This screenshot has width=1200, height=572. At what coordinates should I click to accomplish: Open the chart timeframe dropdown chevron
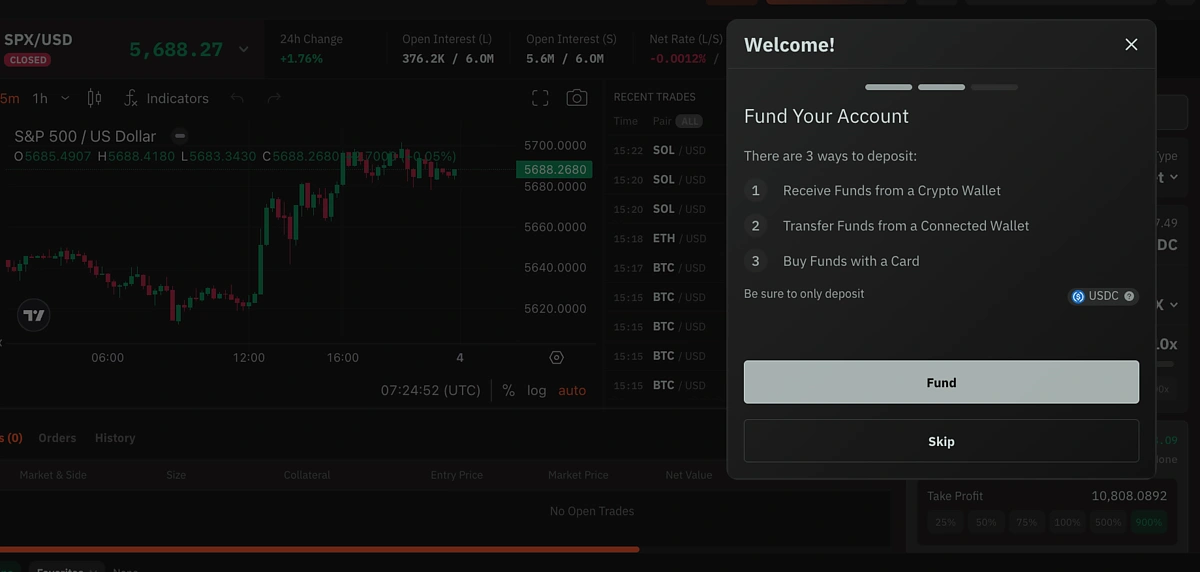tap(65, 98)
